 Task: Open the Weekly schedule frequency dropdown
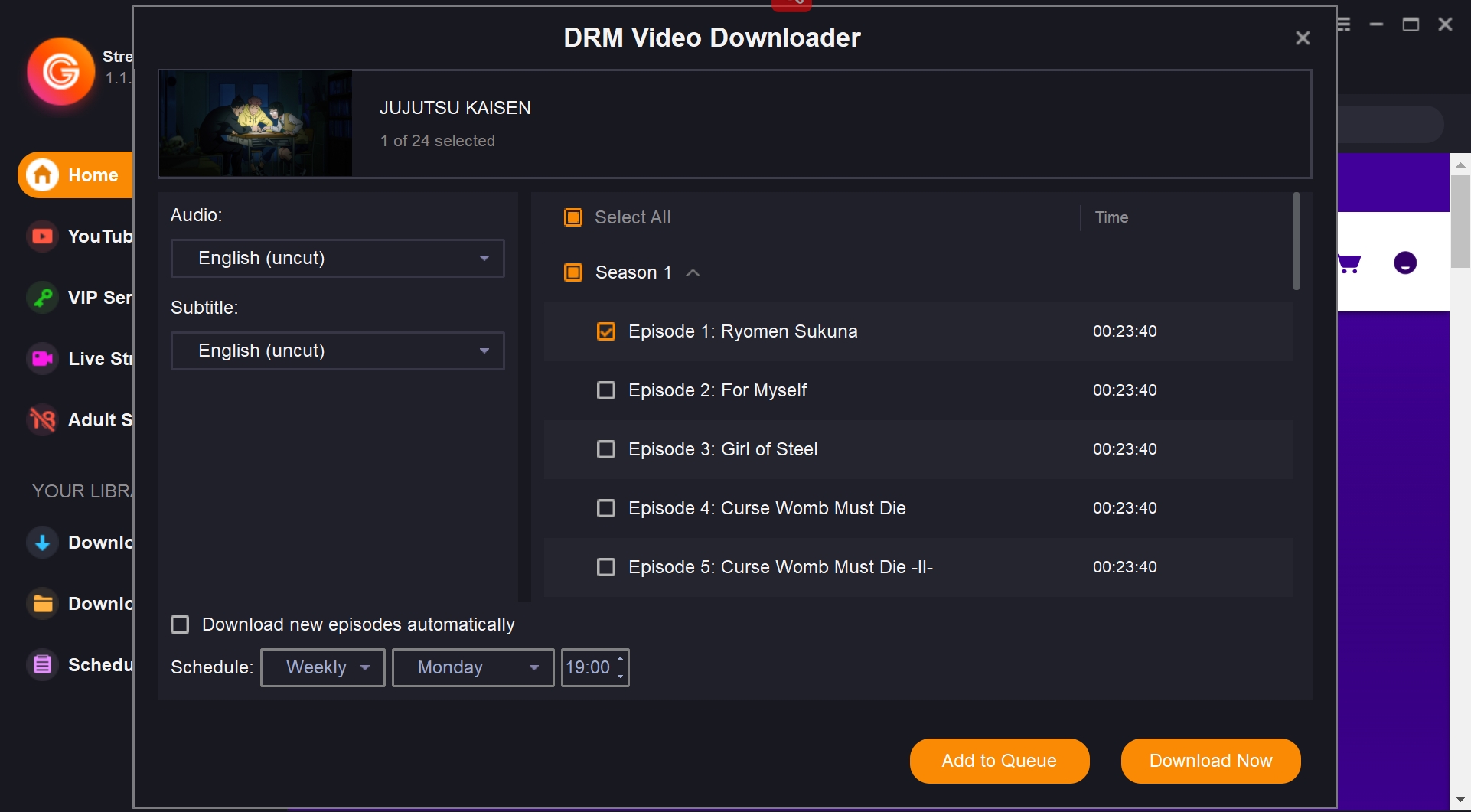[x=323, y=667]
